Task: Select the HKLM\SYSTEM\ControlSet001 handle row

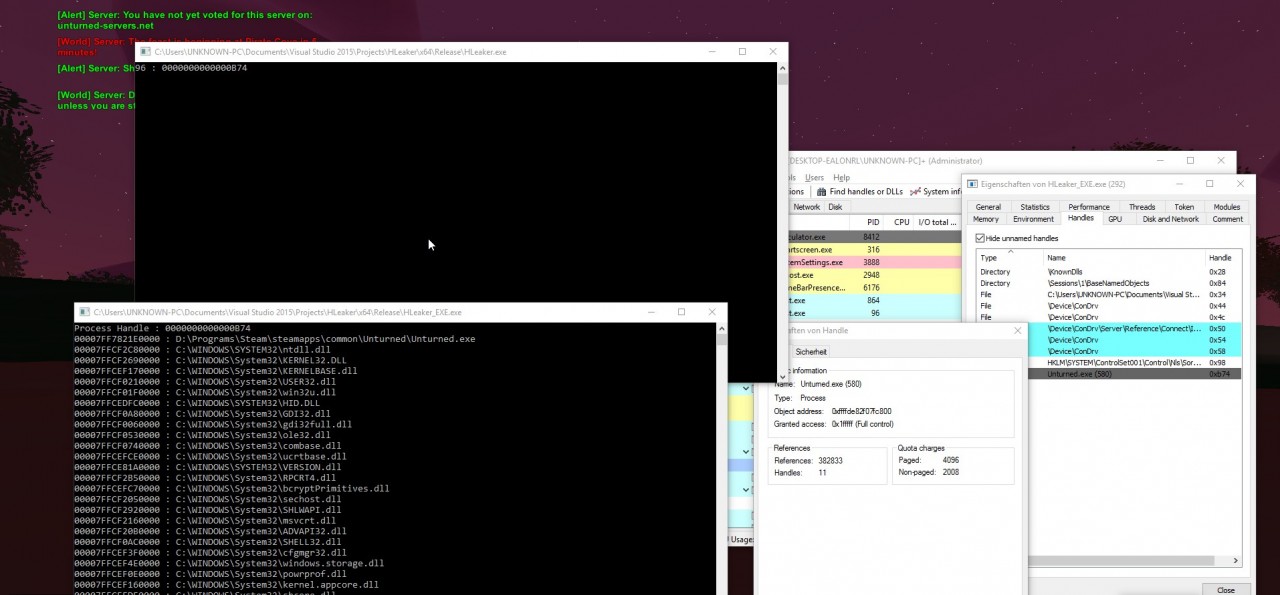Action: pyautogui.click(x=1134, y=363)
